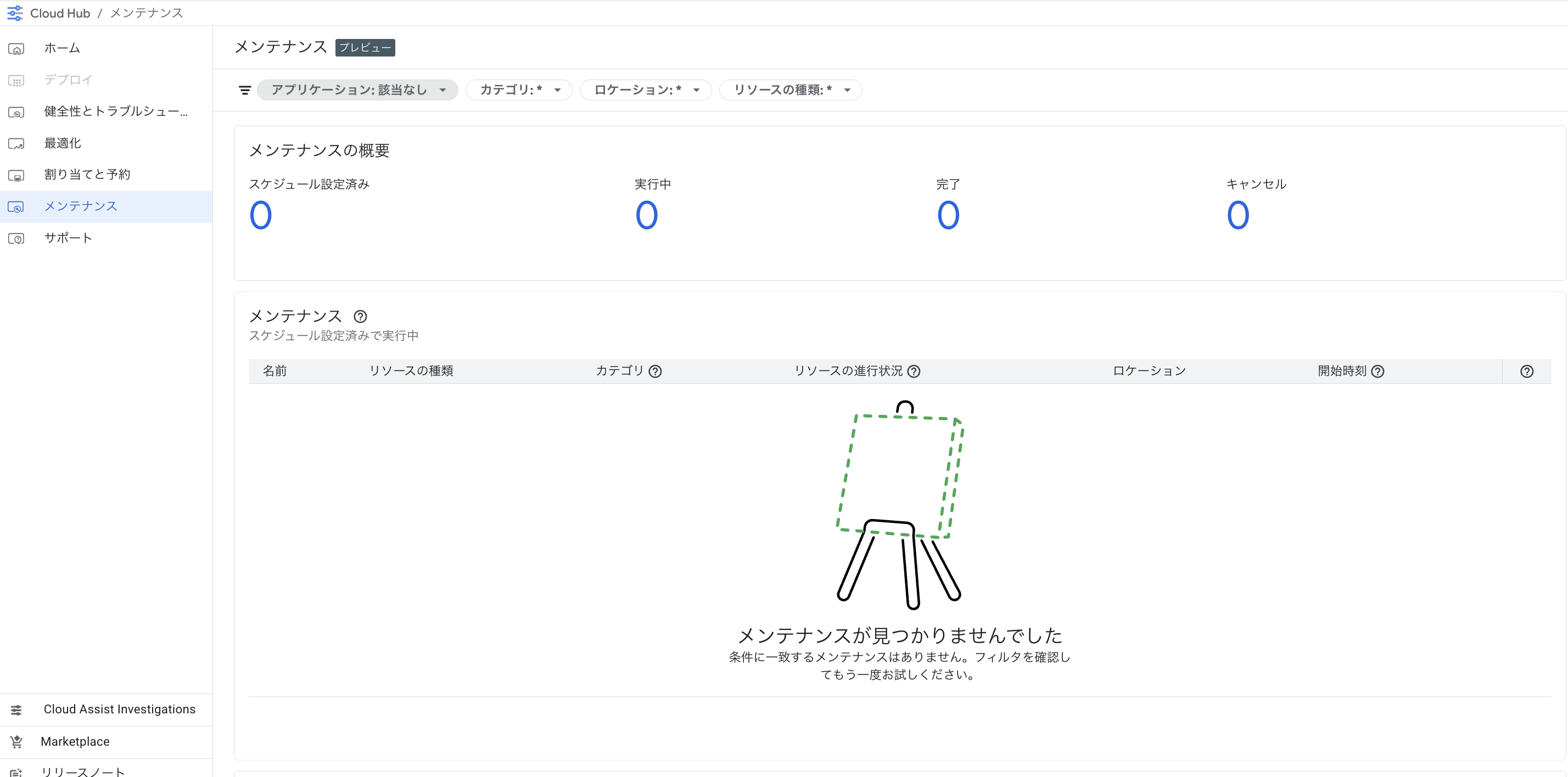Click the Marketplace cart icon

[x=16, y=742]
